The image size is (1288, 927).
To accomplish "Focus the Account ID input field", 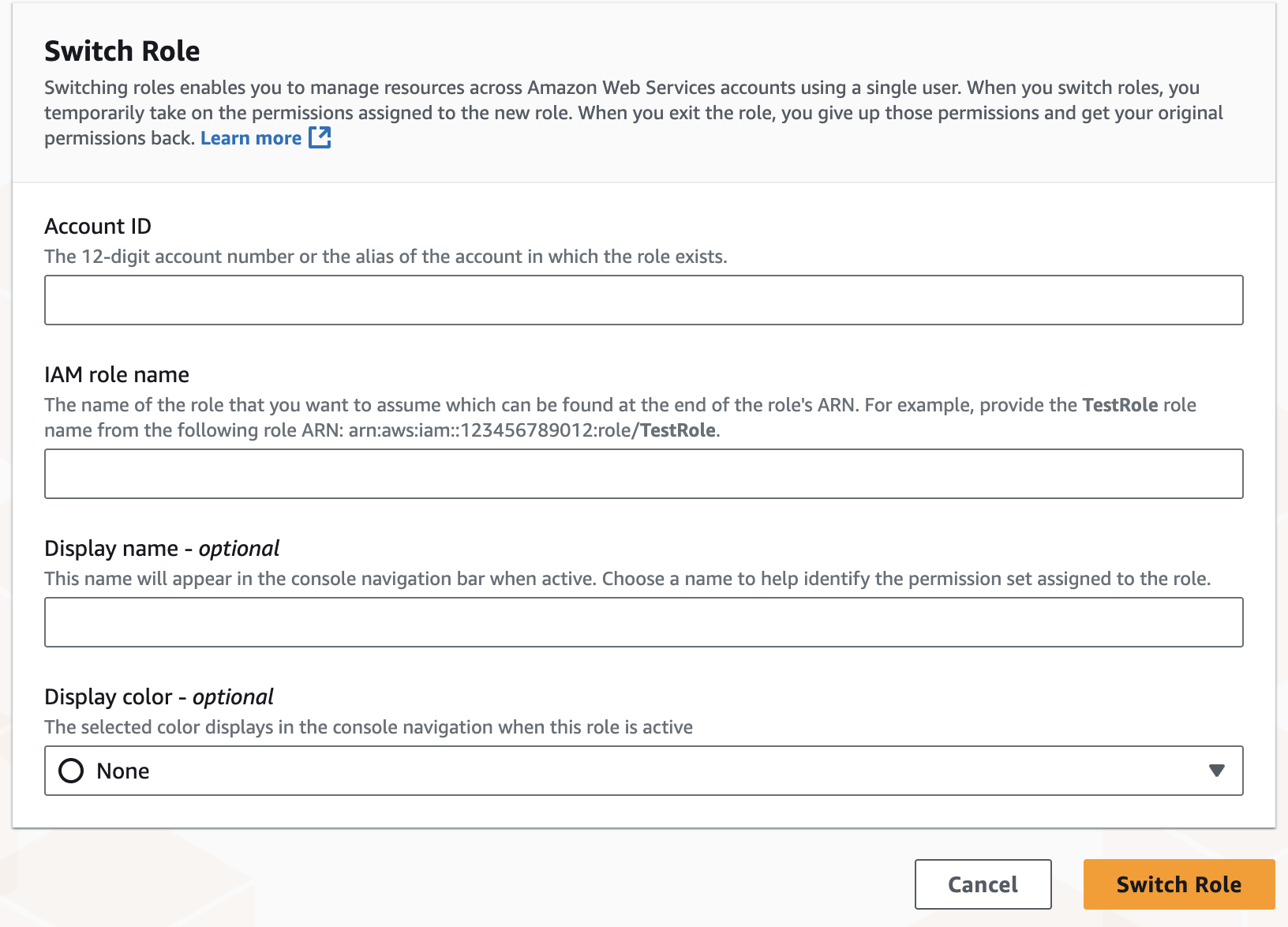I will point(644,300).
